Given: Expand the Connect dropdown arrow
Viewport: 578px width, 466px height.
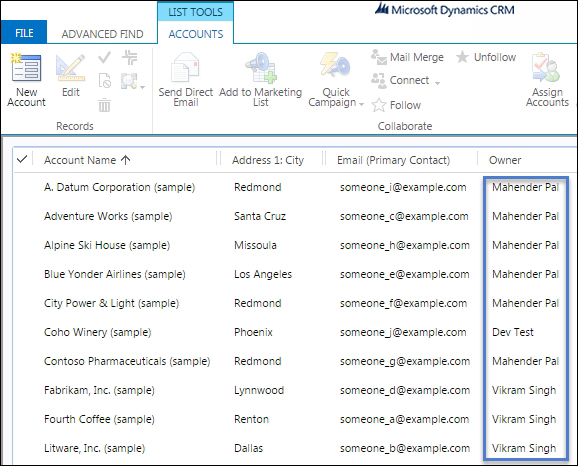Looking at the screenshot, I should pyautogui.click(x=438, y=83).
